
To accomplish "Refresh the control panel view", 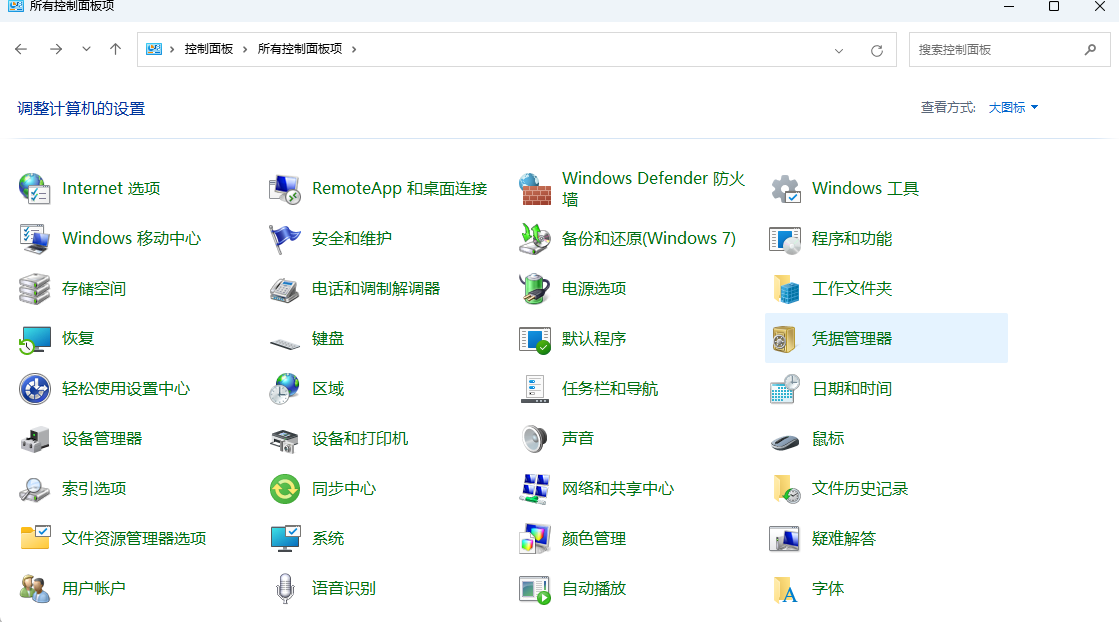I will pyautogui.click(x=877, y=50).
